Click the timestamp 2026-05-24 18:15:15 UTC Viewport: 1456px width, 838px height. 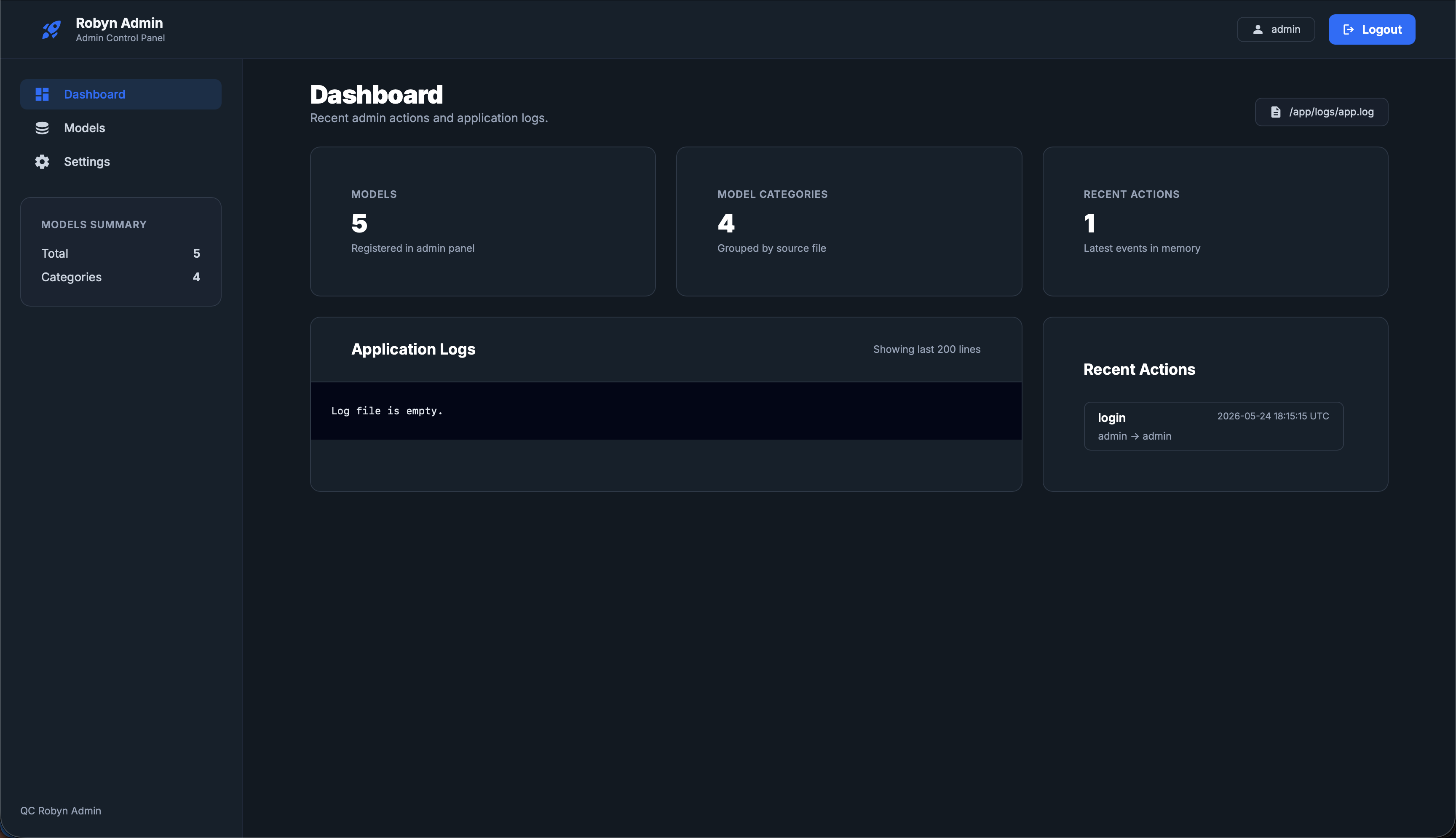(1273, 416)
